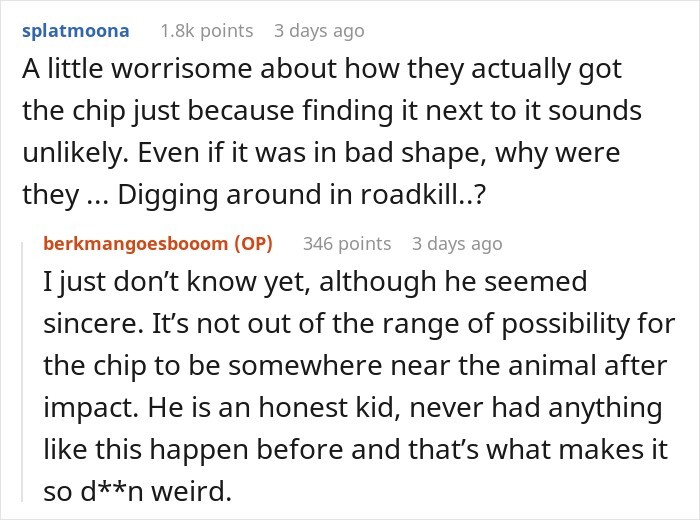Click the reply line 'I just don't know yet'
This screenshot has width=700, height=520.
pos(315,282)
